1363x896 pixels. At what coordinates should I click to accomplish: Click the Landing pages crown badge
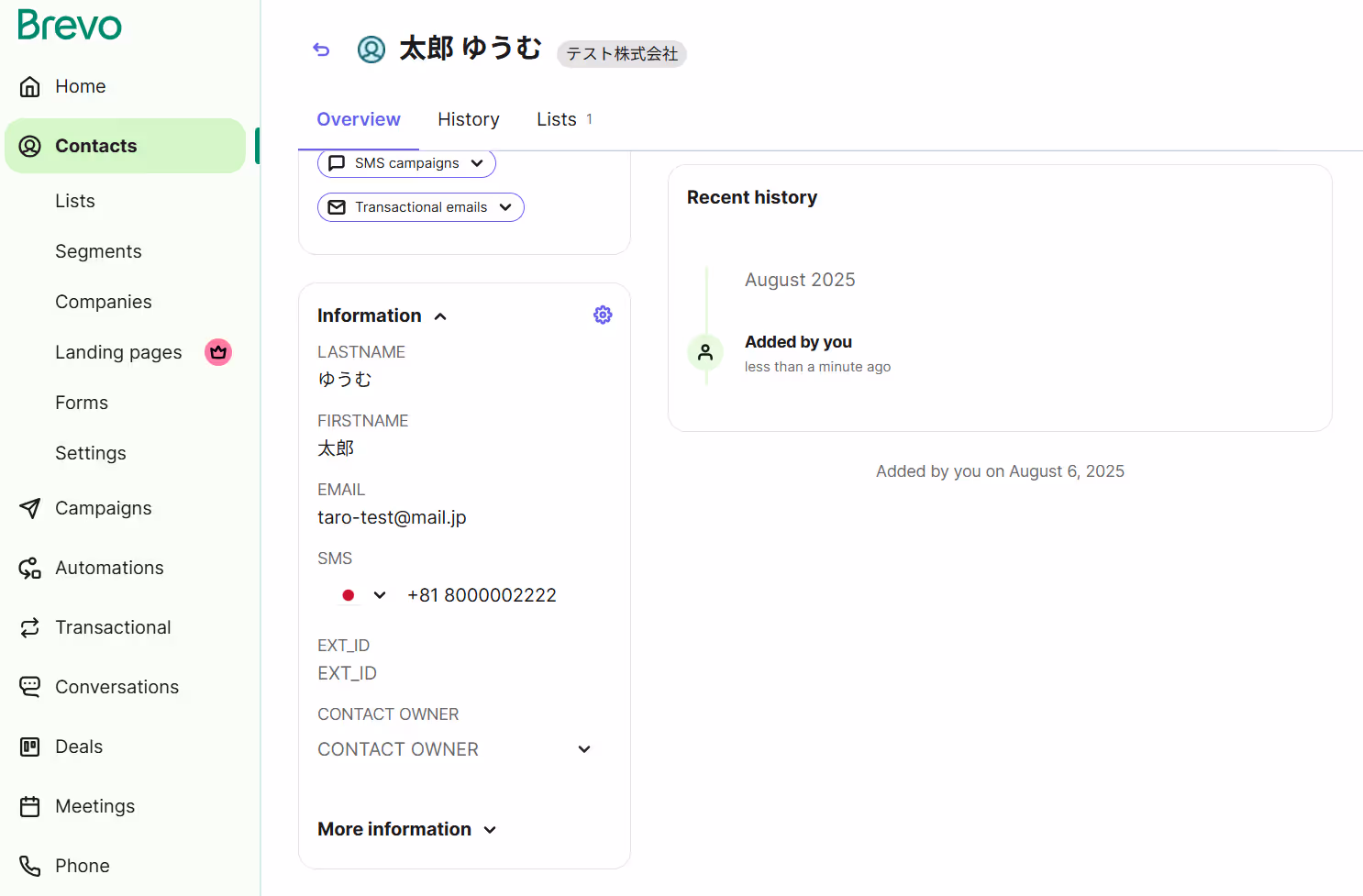pos(218,352)
